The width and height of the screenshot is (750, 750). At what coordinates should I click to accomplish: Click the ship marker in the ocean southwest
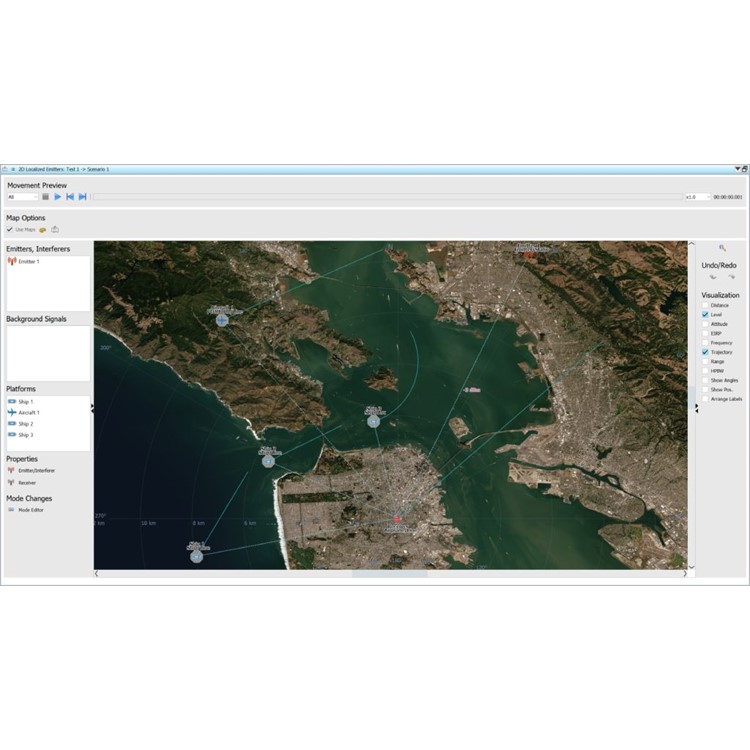pyautogui.click(x=197, y=556)
